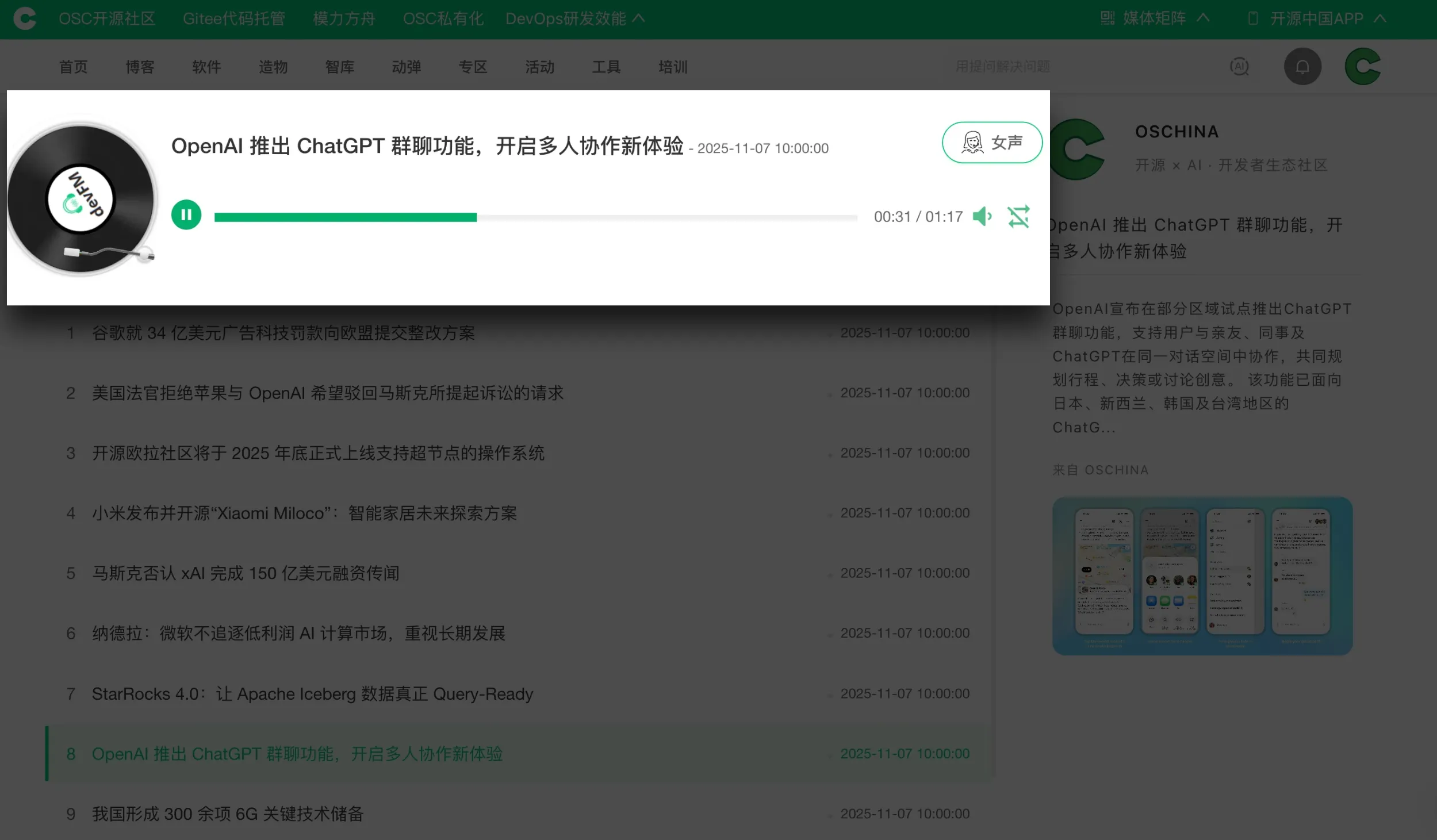Open the notification bell icon
This screenshot has width=1437, height=840.
click(x=1302, y=67)
